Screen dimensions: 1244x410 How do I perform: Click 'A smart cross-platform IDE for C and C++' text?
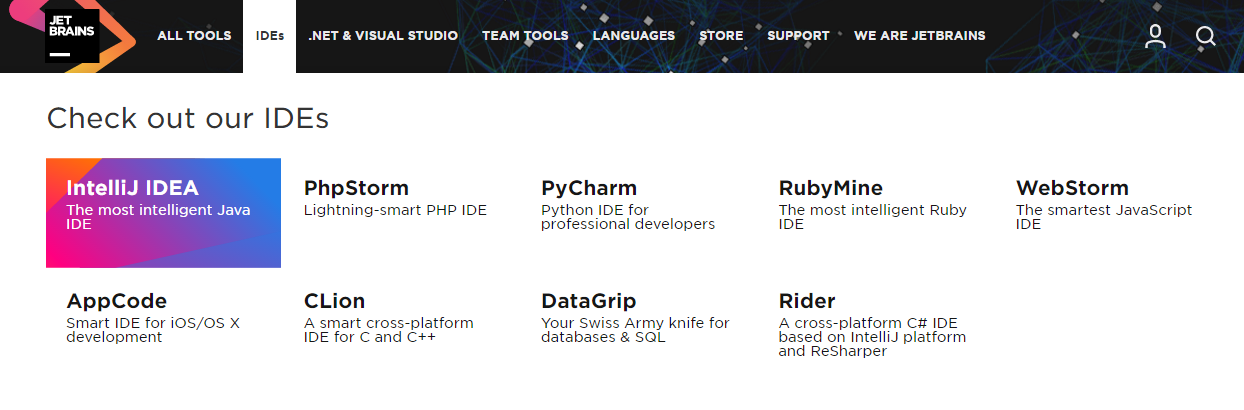click(x=389, y=330)
